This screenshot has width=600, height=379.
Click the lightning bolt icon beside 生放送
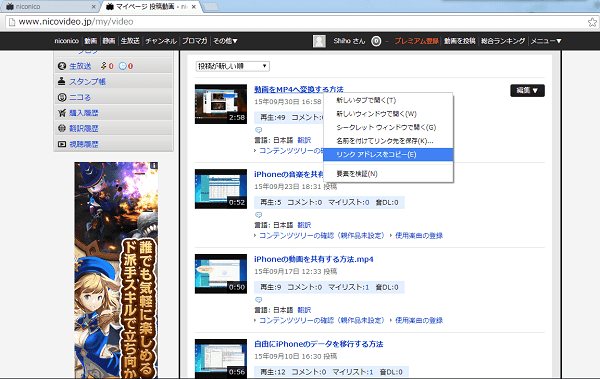(103, 66)
